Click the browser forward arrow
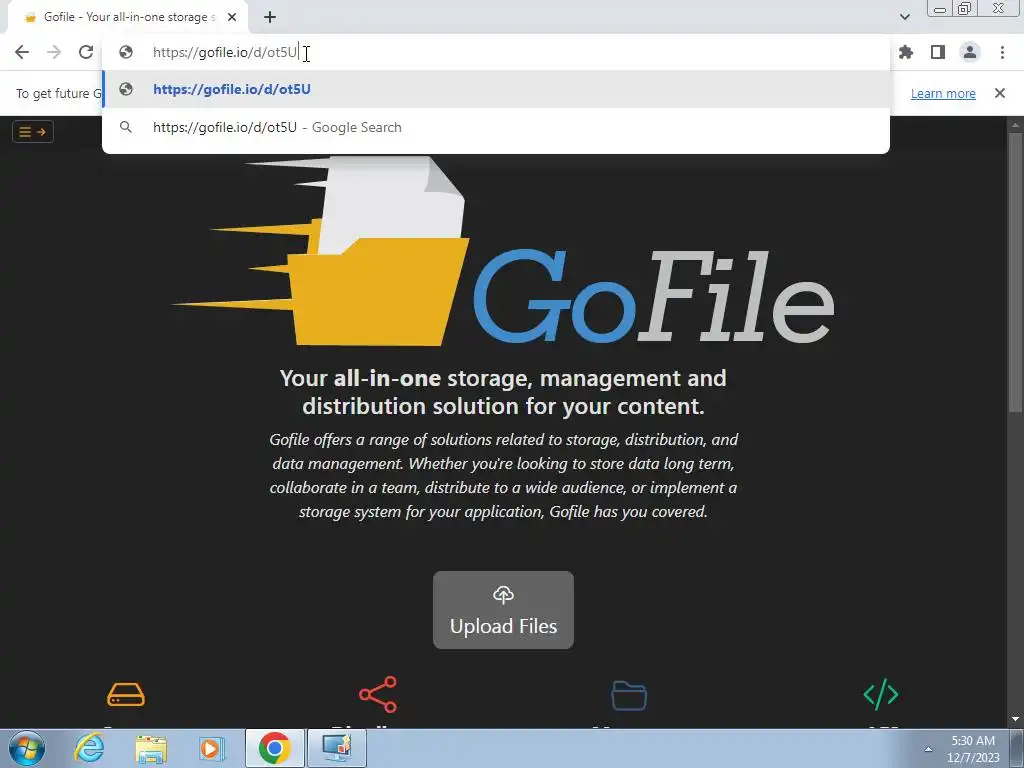Screen dimensions: 1024x768 [54, 52]
